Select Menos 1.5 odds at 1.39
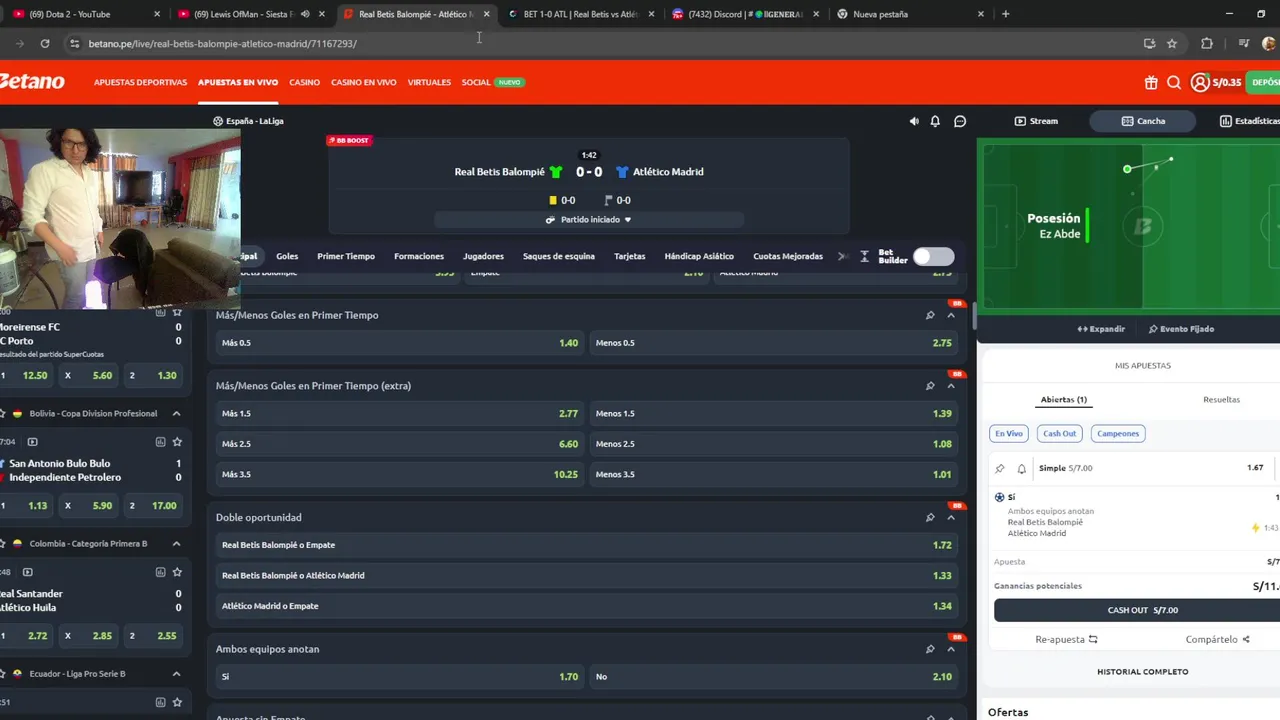The image size is (1280, 720). pyautogui.click(x=773, y=414)
